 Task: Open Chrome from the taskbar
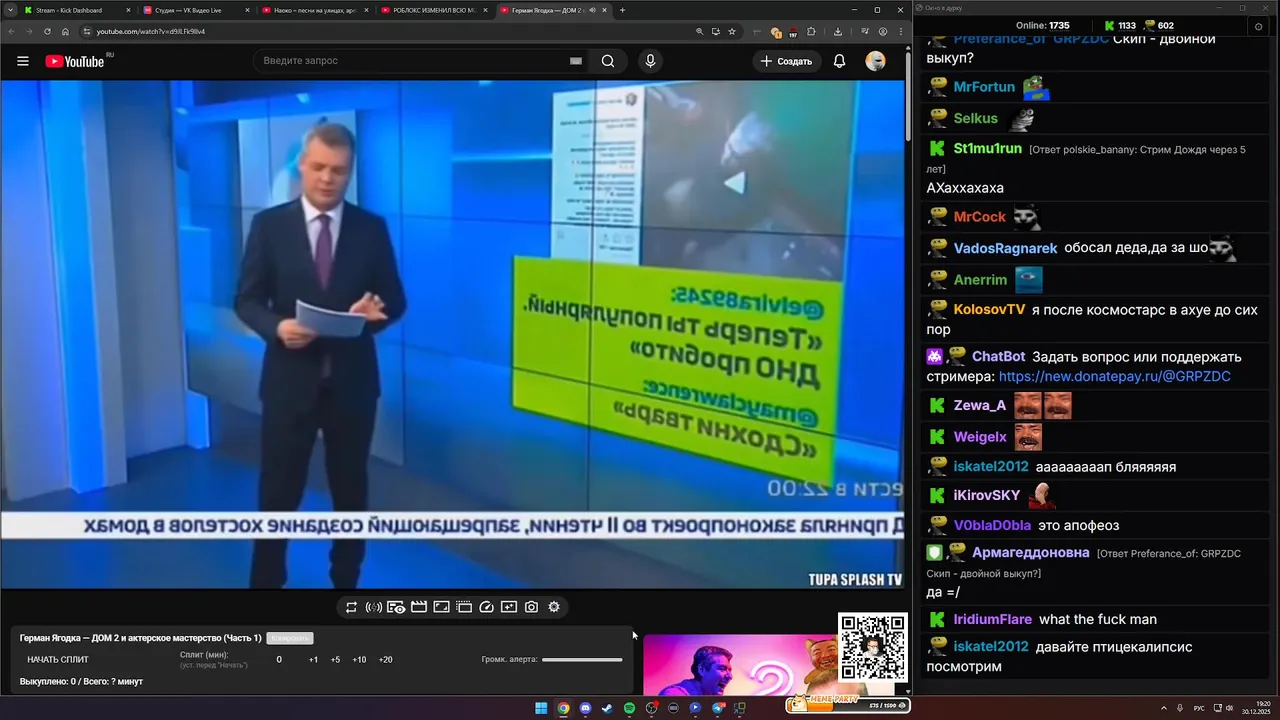(x=563, y=708)
